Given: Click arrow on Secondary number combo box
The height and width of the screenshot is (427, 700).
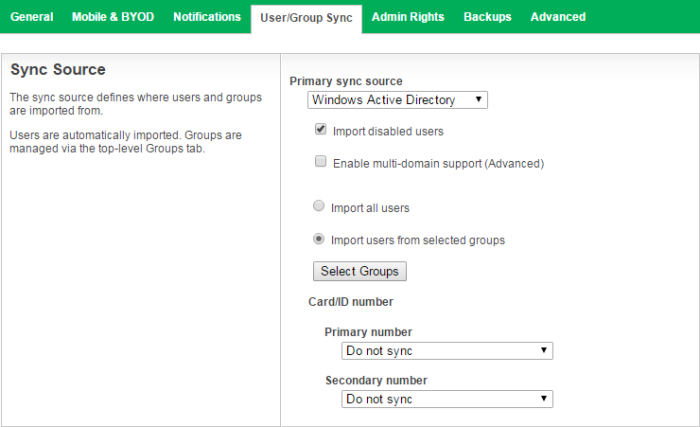Looking at the screenshot, I should click(x=544, y=398).
